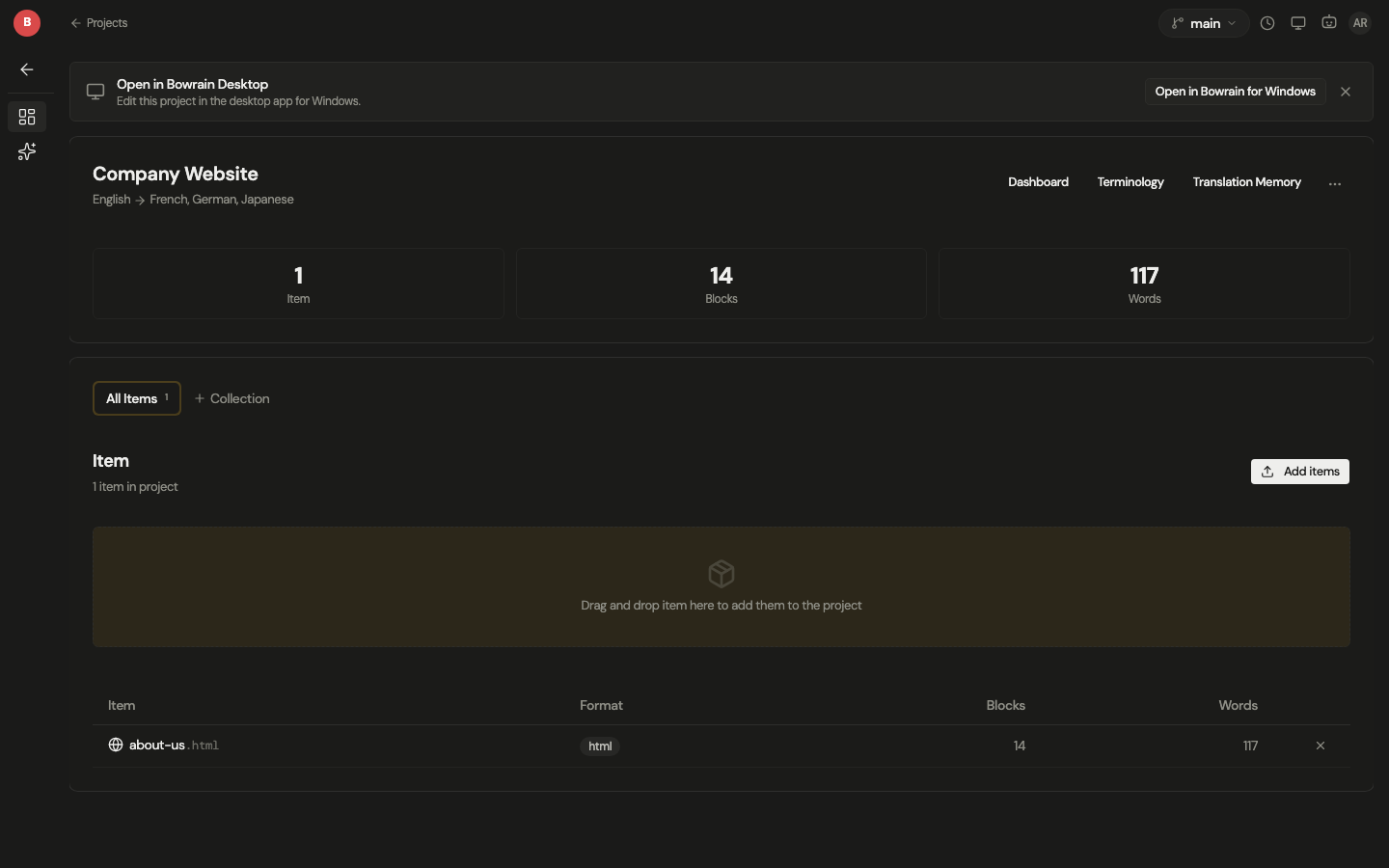Click the html format badge
The height and width of the screenshot is (868, 1389).
point(600,746)
